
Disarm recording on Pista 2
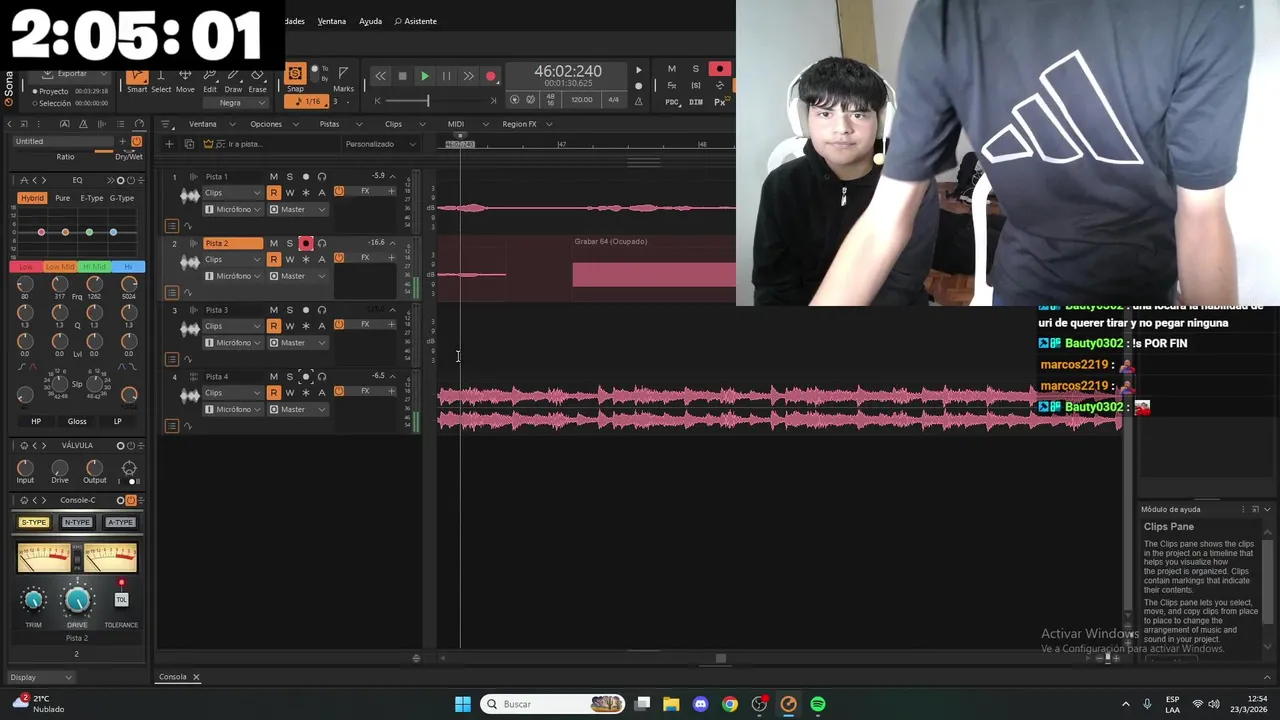[x=306, y=243]
